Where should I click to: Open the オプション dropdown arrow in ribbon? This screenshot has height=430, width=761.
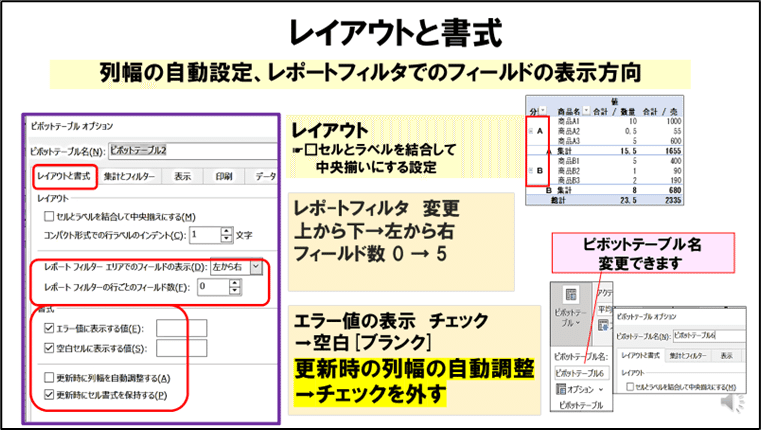click(x=601, y=390)
